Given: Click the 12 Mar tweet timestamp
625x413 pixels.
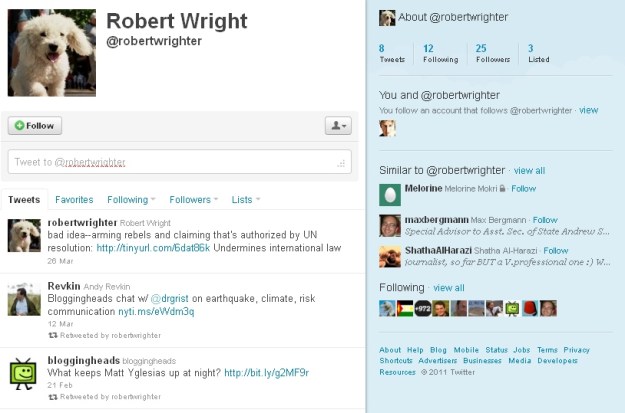Looking at the screenshot, I should (x=60, y=324).
